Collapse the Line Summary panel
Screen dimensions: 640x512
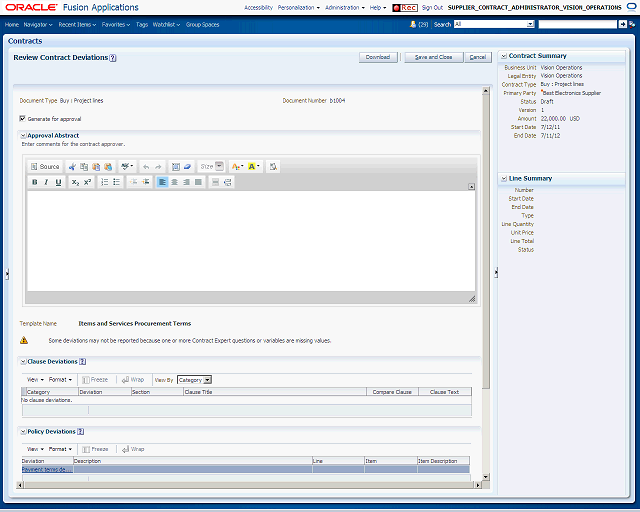[x=504, y=178]
